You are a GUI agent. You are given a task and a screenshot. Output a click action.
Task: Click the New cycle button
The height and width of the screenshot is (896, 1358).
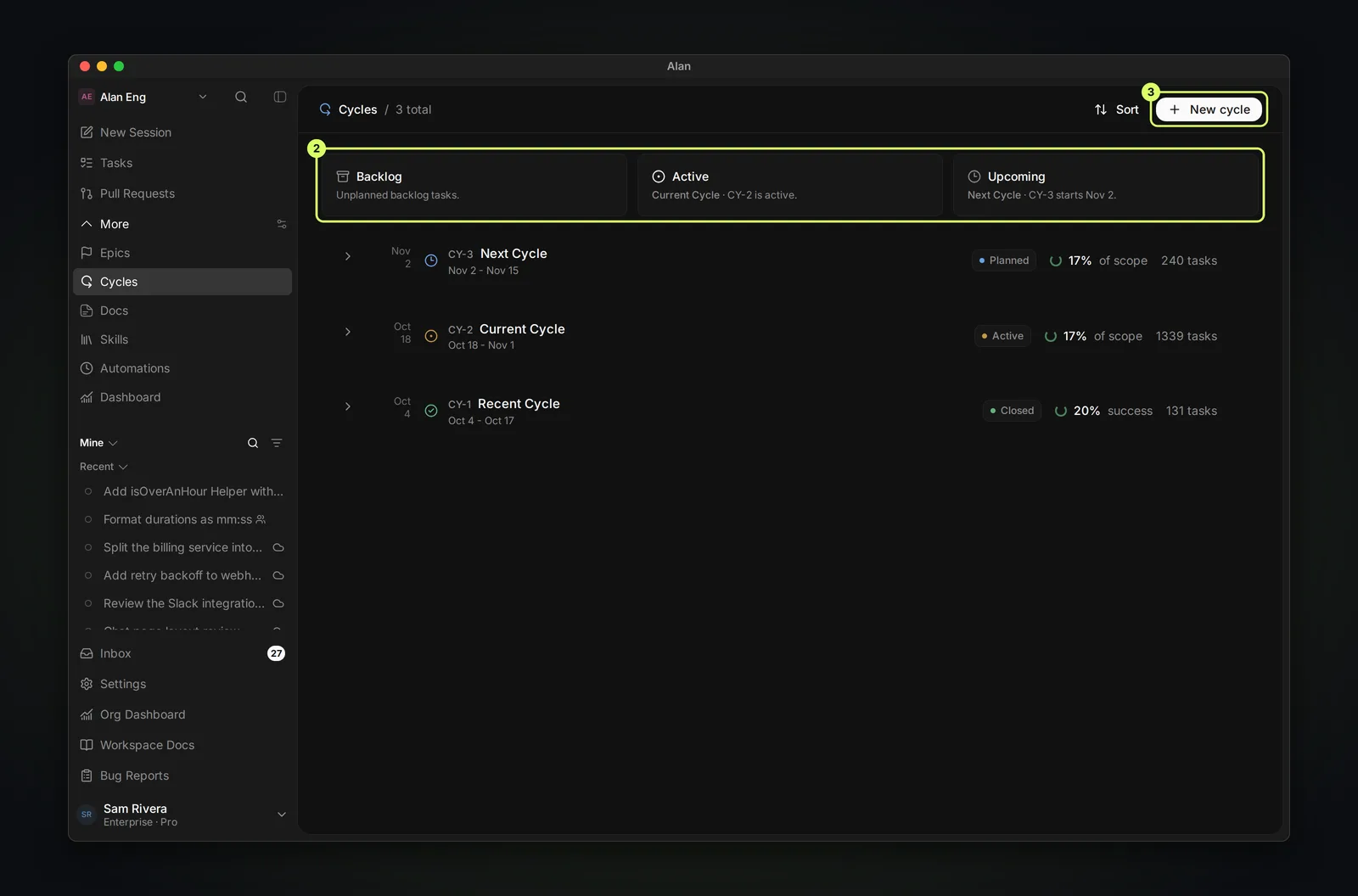1209,109
